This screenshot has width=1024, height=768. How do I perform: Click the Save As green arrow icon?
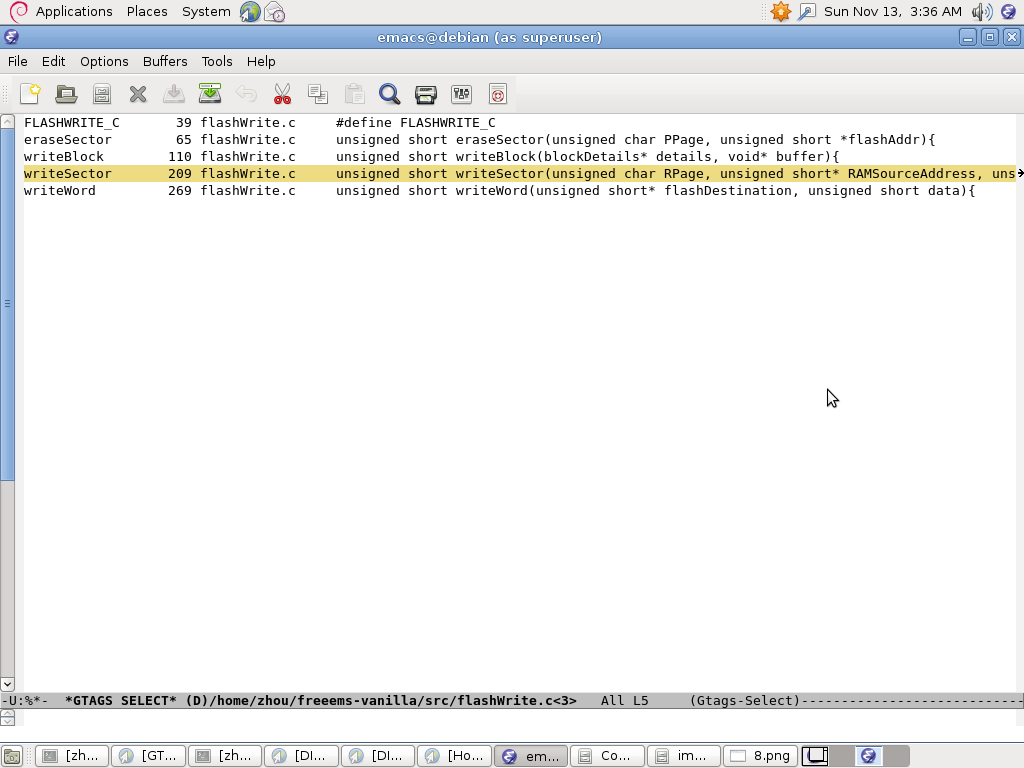coord(210,94)
